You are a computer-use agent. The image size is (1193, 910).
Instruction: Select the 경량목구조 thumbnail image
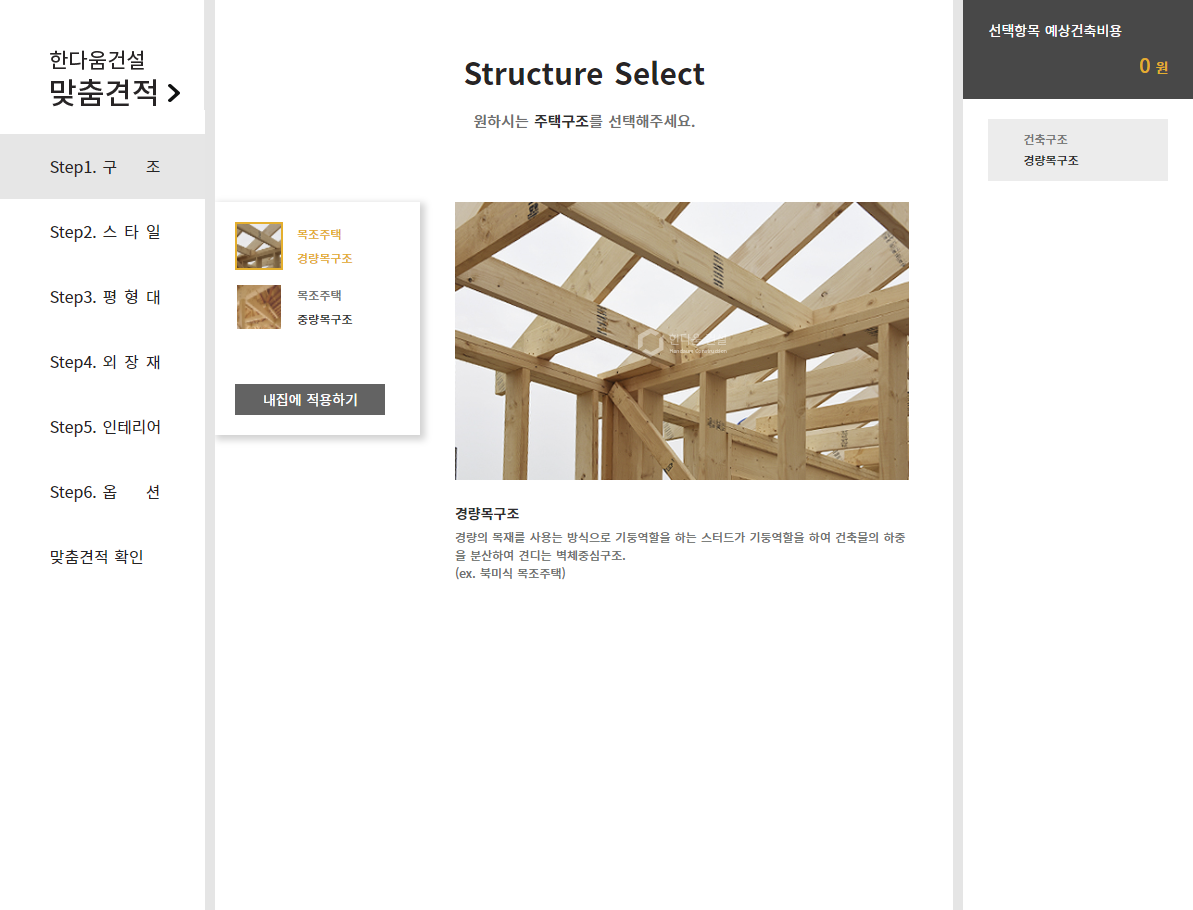pyautogui.click(x=259, y=246)
